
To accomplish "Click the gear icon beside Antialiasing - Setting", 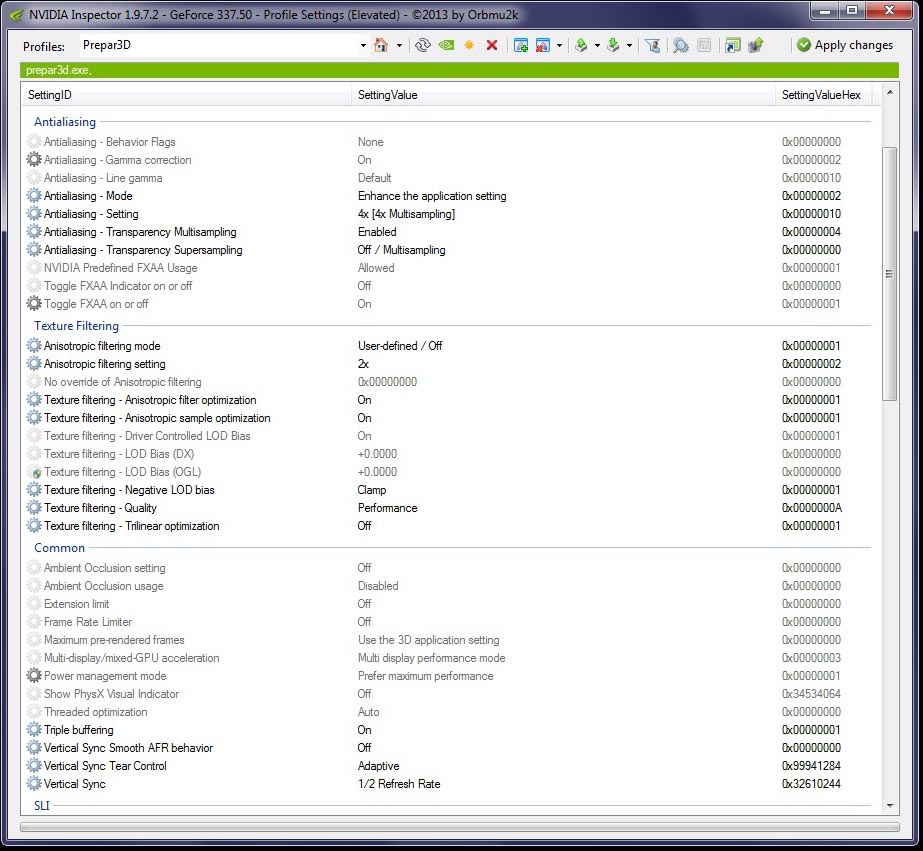I will point(34,214).
